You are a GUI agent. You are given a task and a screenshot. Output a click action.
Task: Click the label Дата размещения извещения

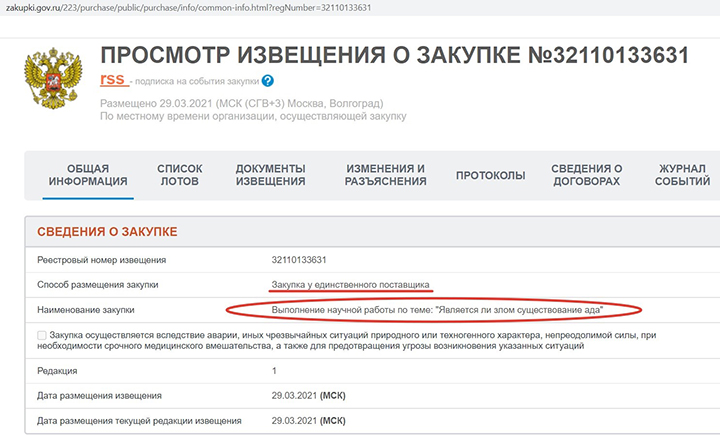pos(99,395)
